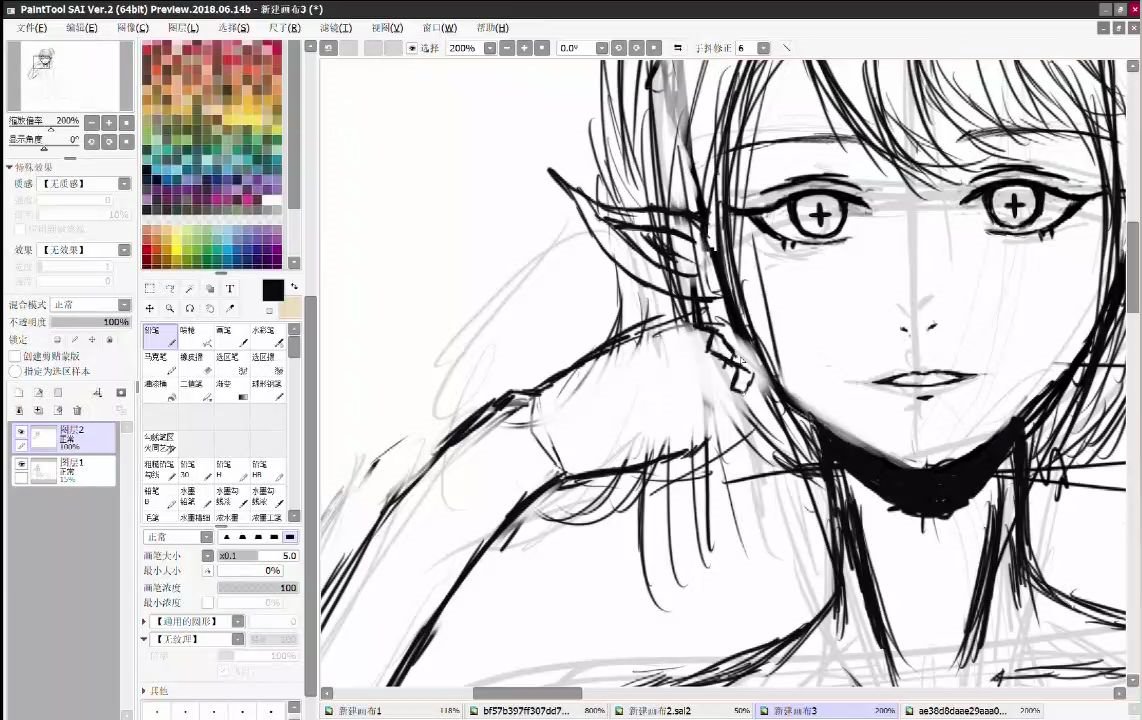This screenshot has width=1142, height=720.
Task: Select the 图层2 layer thumbnail
Action: point(42,436)
